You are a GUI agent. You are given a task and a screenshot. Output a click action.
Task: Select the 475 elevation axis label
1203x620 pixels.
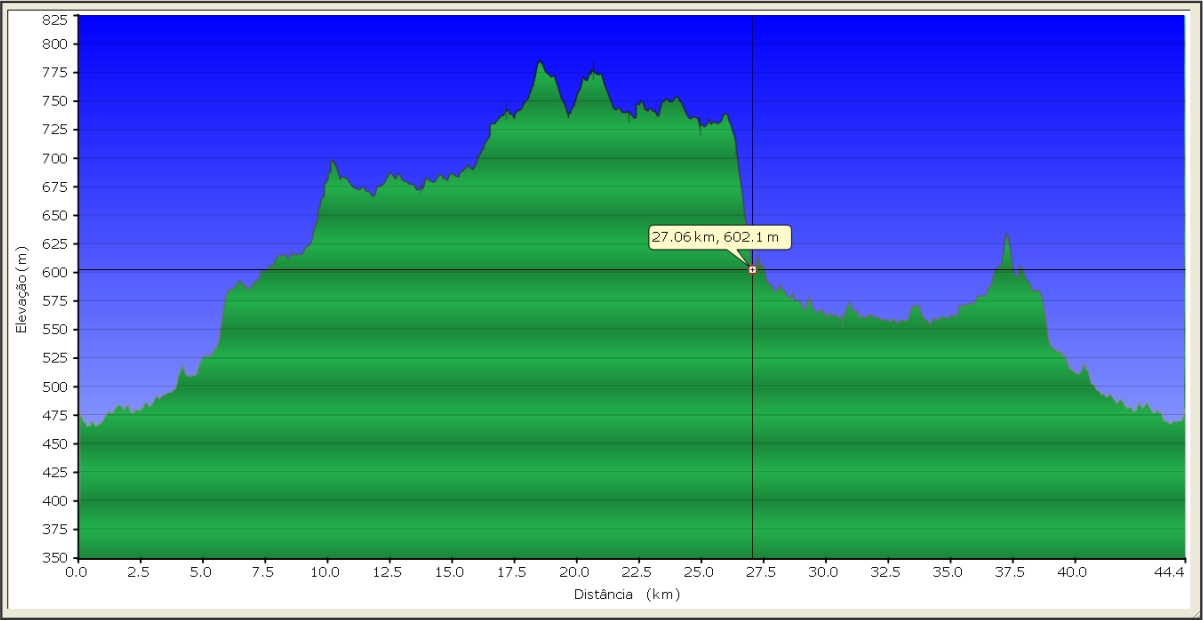click(x=55, y=415)
